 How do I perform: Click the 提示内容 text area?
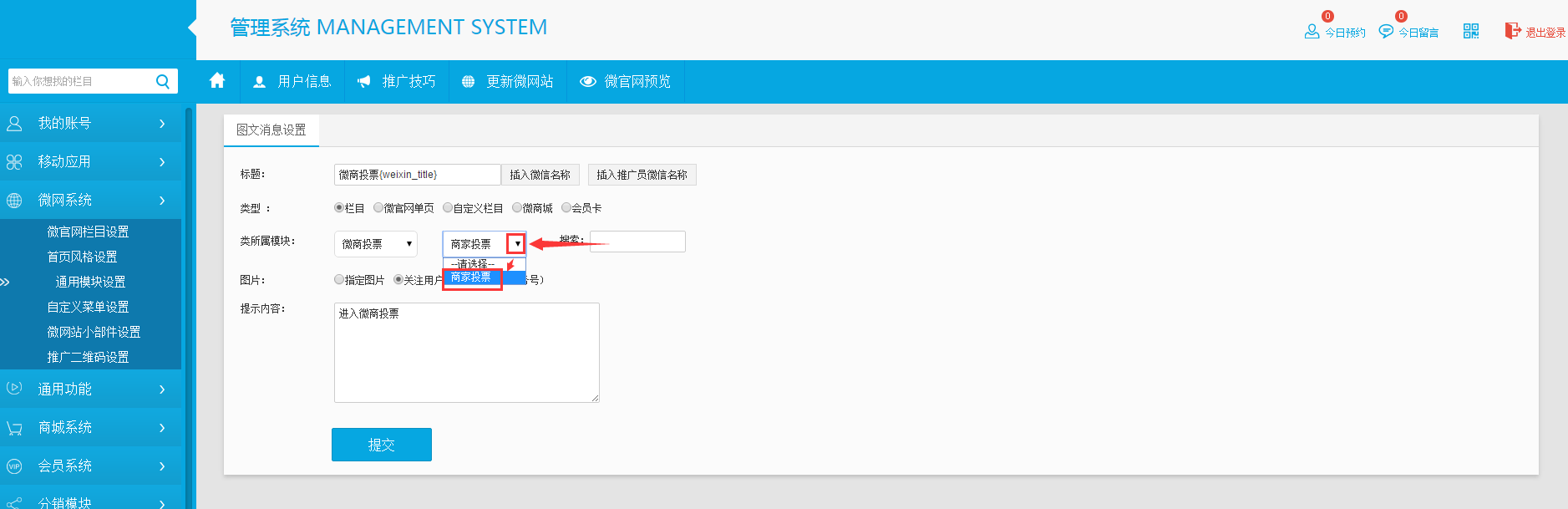click(466, 352)
